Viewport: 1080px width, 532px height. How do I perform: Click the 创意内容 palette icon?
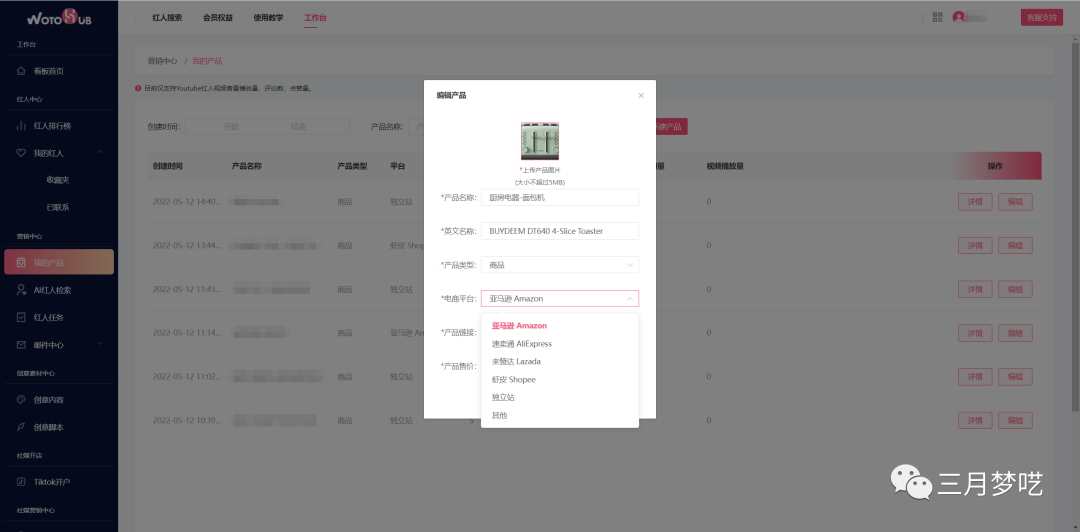[x=21, y=400]
